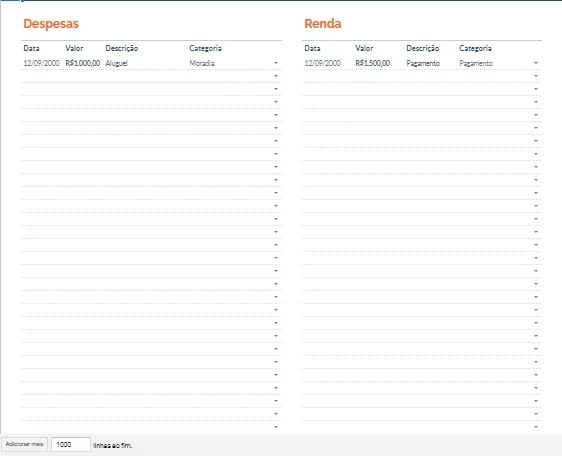
Task: Open the Moradia category dropdown arrow
Action: 276,63
